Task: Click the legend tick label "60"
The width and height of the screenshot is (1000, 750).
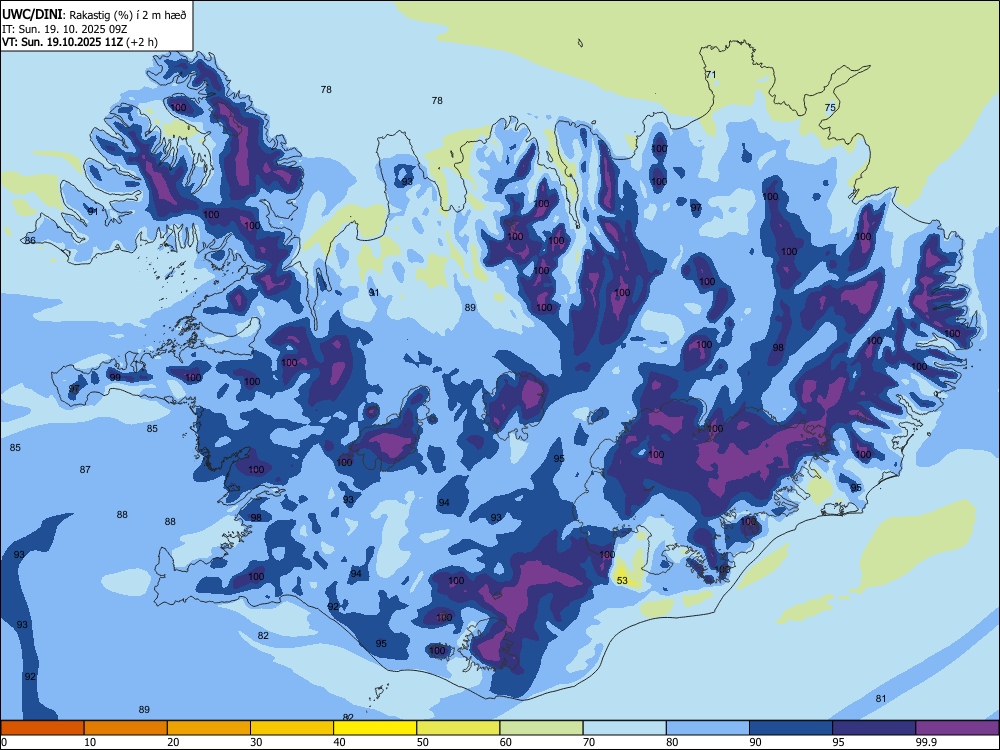Action: [x=506, y=742]
